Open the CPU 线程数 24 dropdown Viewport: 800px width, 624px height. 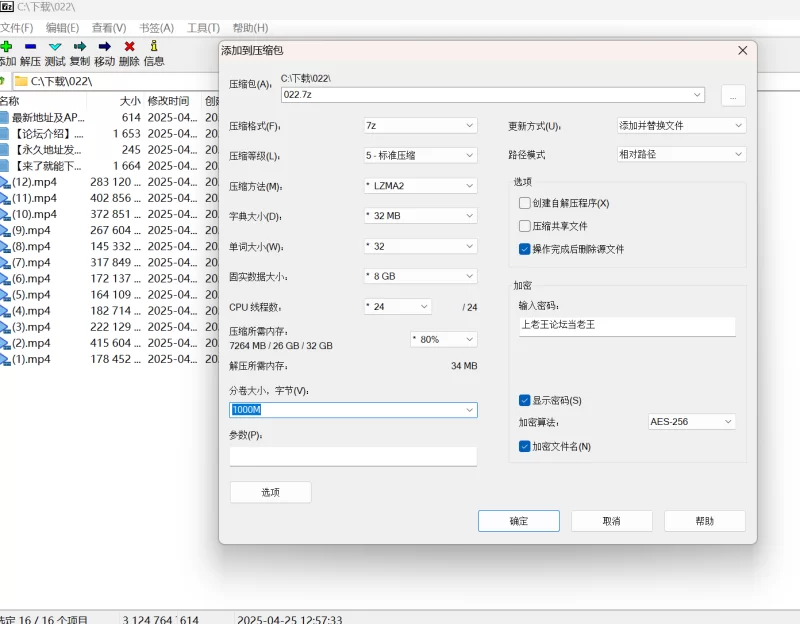coord(398,307)
